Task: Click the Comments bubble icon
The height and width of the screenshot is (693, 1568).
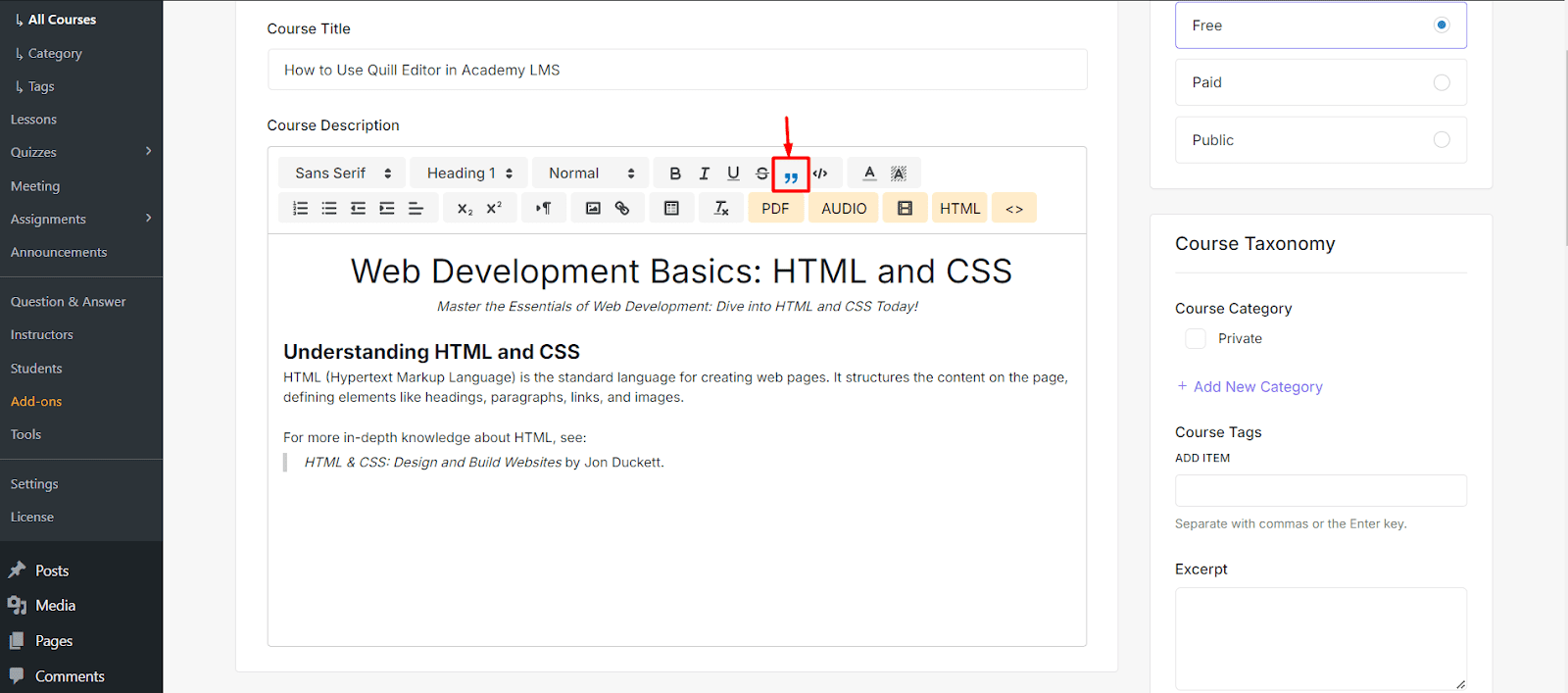Action: coord(17,675)
